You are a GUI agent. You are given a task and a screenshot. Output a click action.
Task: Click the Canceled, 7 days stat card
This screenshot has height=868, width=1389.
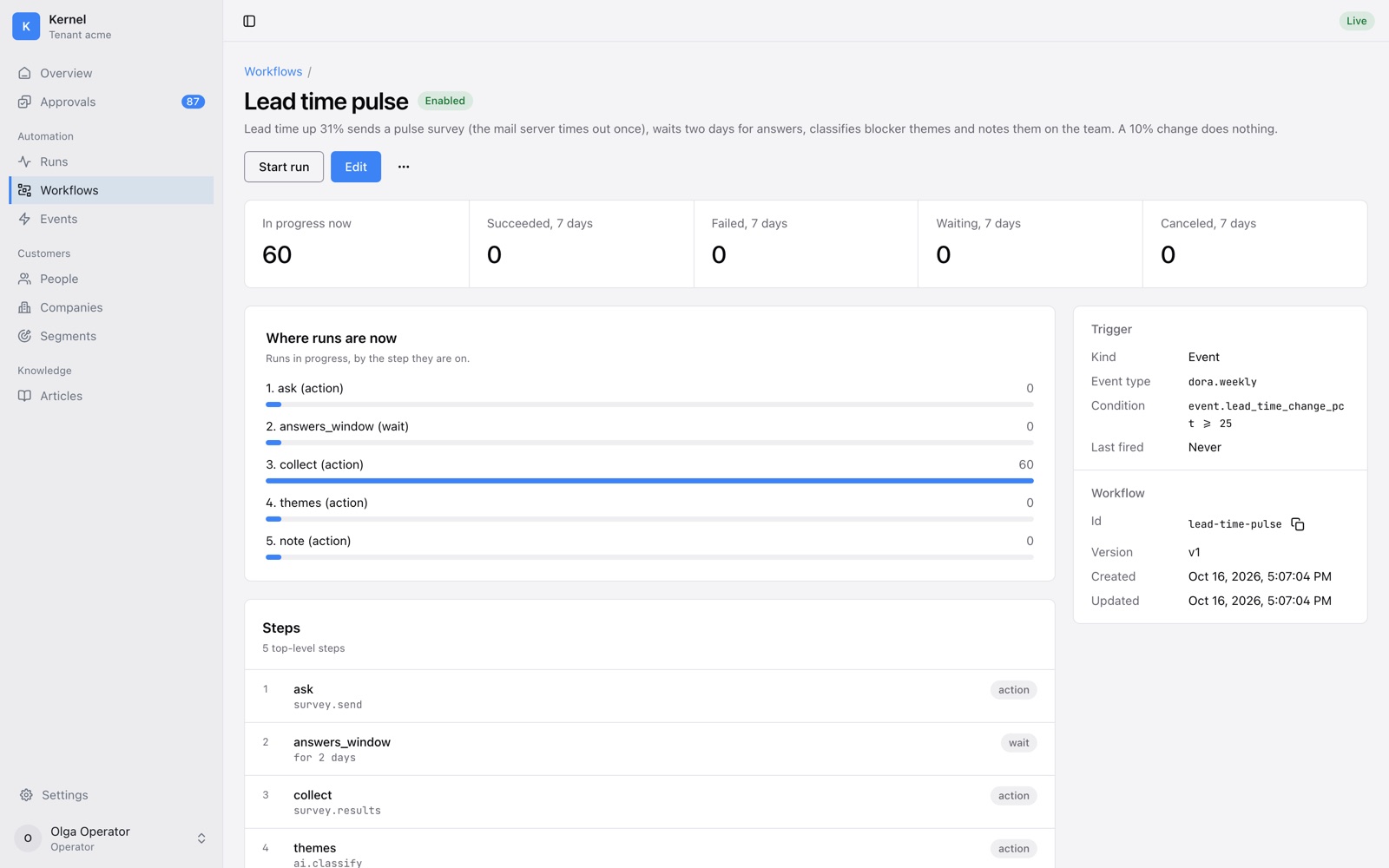point(1254,244)
